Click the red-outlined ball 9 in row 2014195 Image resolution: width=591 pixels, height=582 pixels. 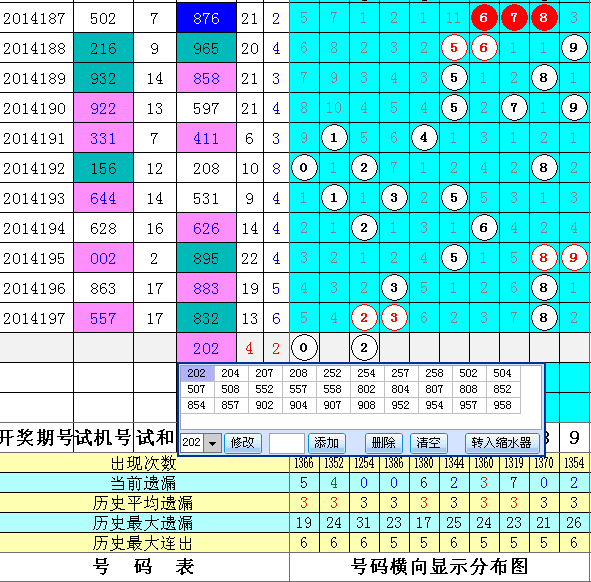click(574, 258)
